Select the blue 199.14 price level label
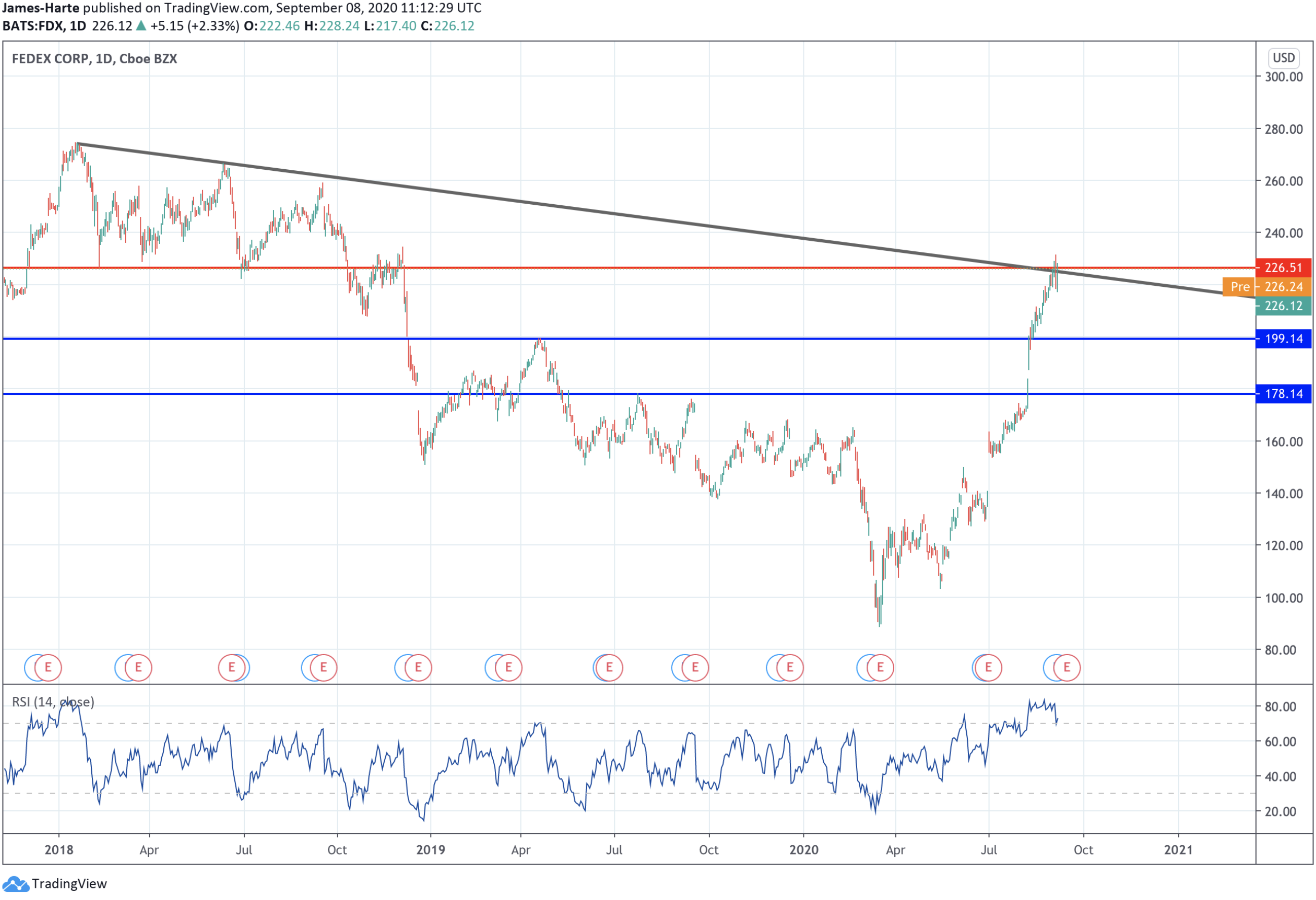Image resolution: width=1316 pixels, height=900 pixels. click(x=1283, y=339)
